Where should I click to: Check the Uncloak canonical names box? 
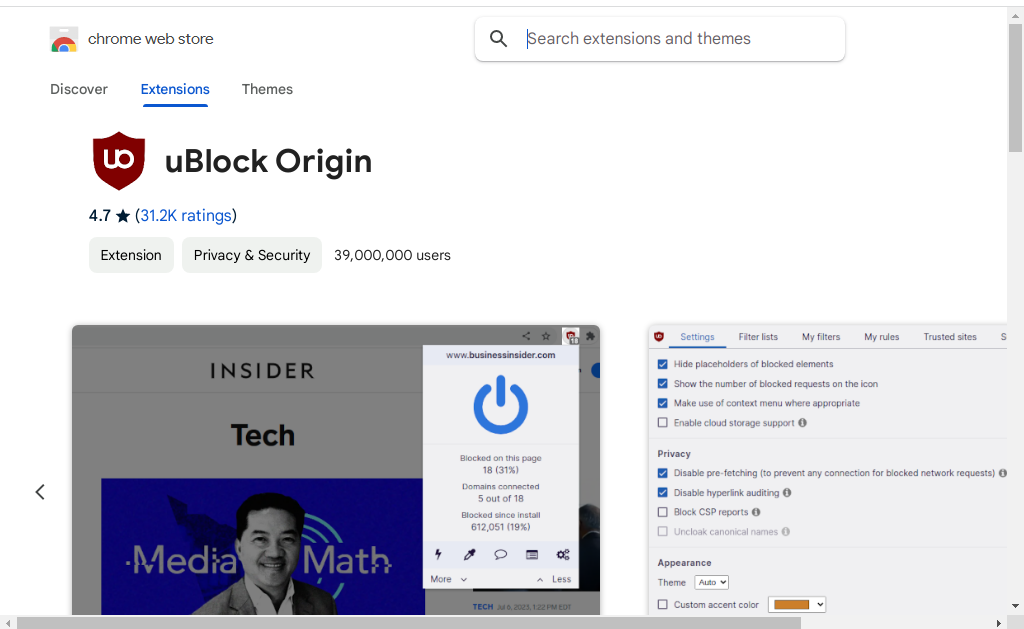point(663,532)
